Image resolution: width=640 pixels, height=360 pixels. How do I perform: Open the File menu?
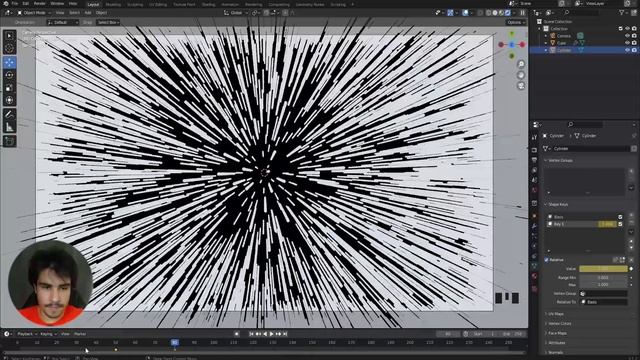[15, 4]
